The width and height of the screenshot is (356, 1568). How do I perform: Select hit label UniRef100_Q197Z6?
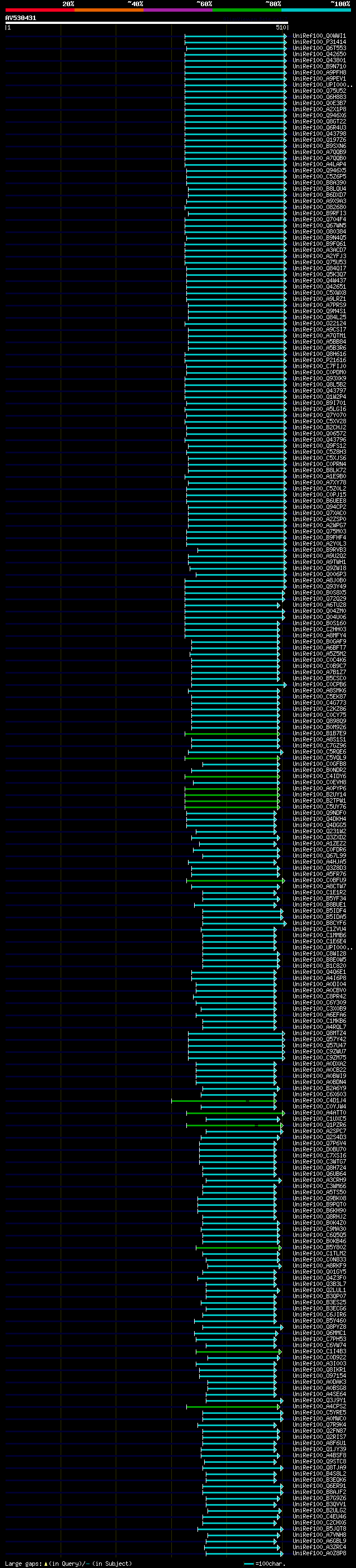click(319, 140)
